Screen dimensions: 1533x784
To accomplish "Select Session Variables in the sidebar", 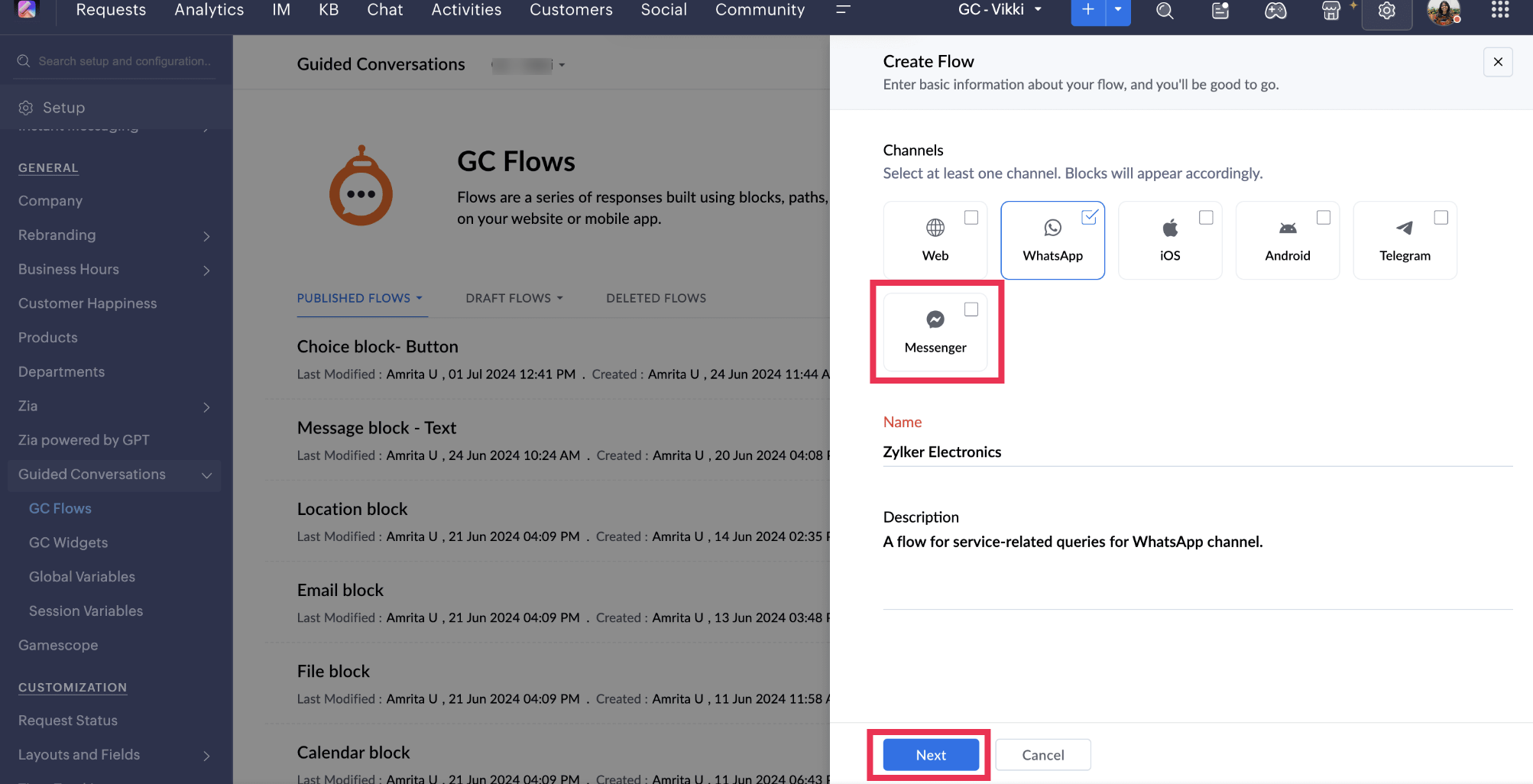I will point(86,611).
